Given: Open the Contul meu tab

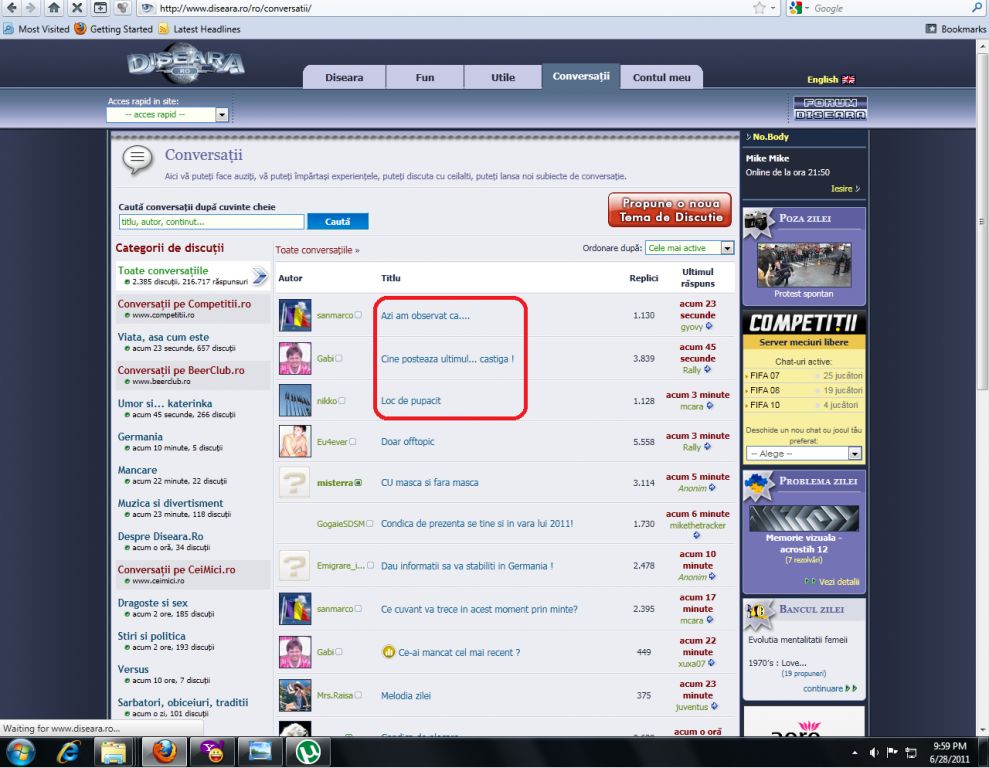Looking at the screenshot, I should 662,78.
